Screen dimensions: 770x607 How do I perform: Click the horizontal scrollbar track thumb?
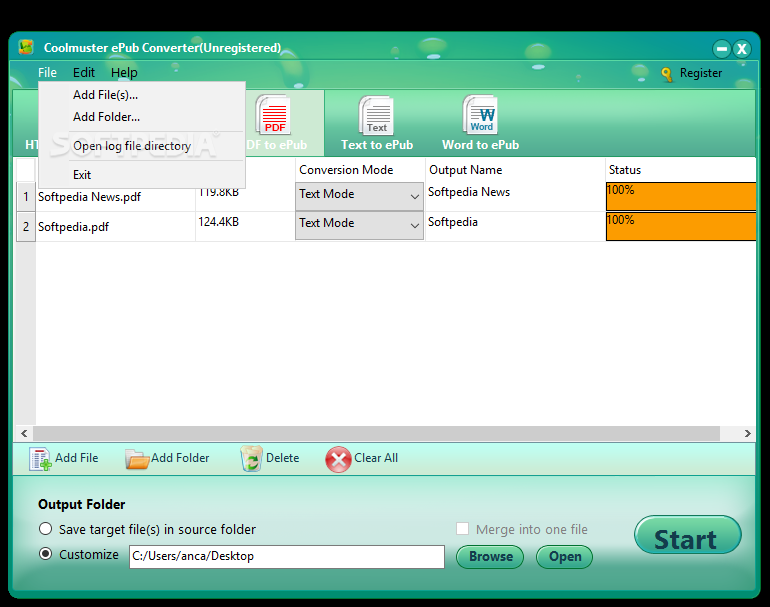tap(376, 433)
